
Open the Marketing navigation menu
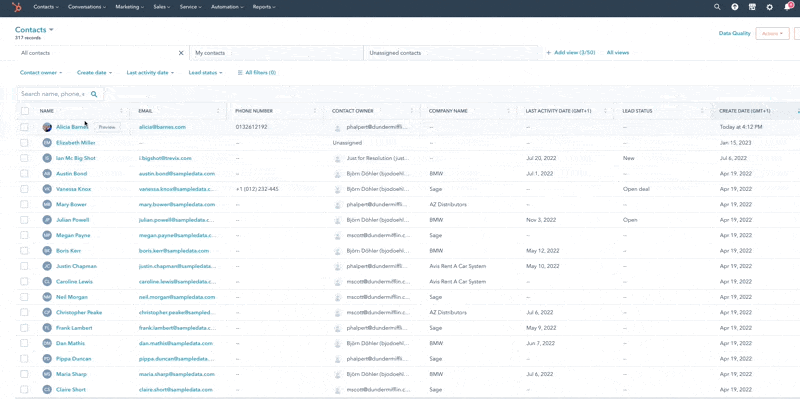[x=130, y=7]
